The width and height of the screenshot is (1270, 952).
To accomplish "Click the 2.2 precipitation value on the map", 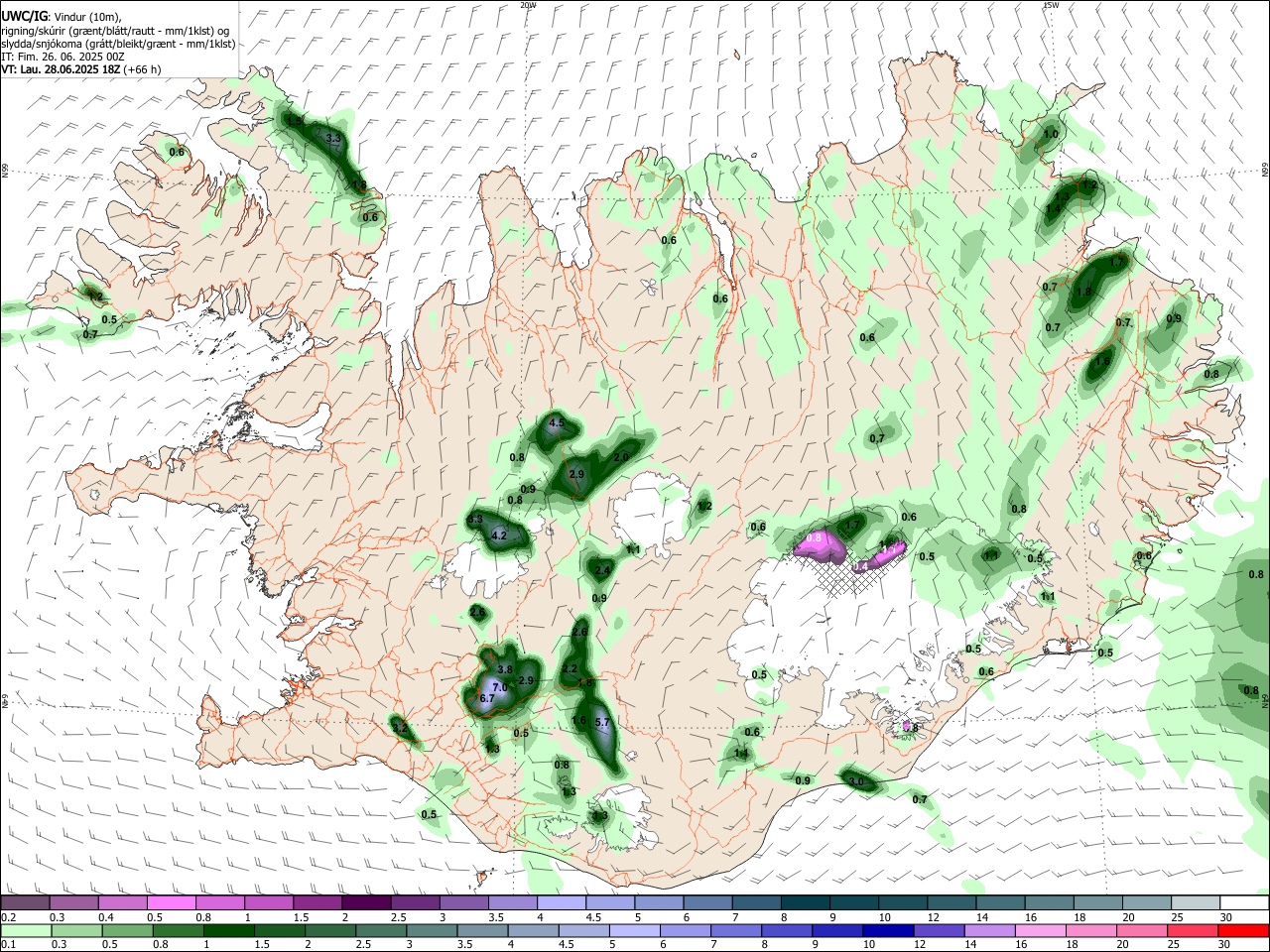I will 570,669.
